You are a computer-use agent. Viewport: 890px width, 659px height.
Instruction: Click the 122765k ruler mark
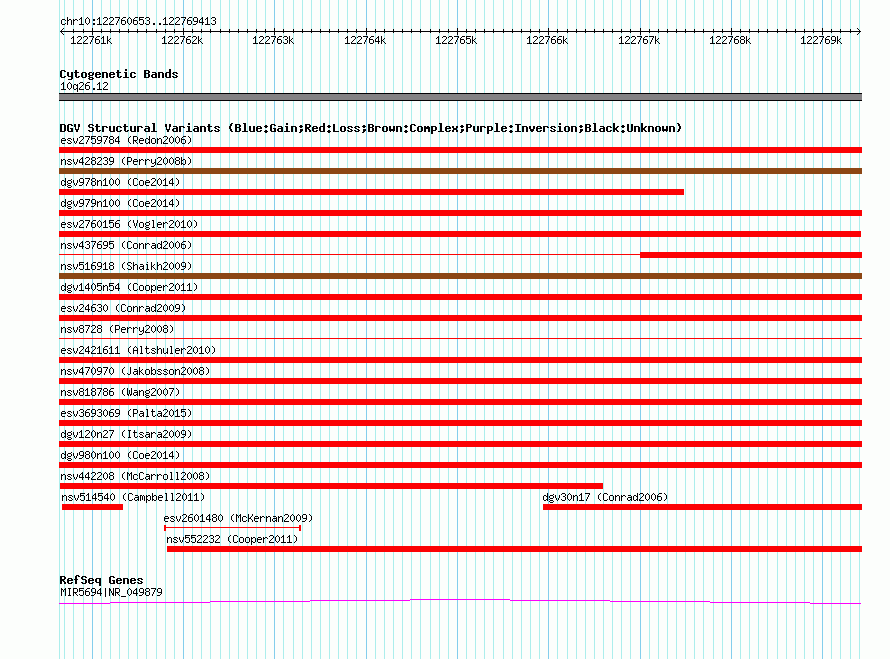(456, 40)
